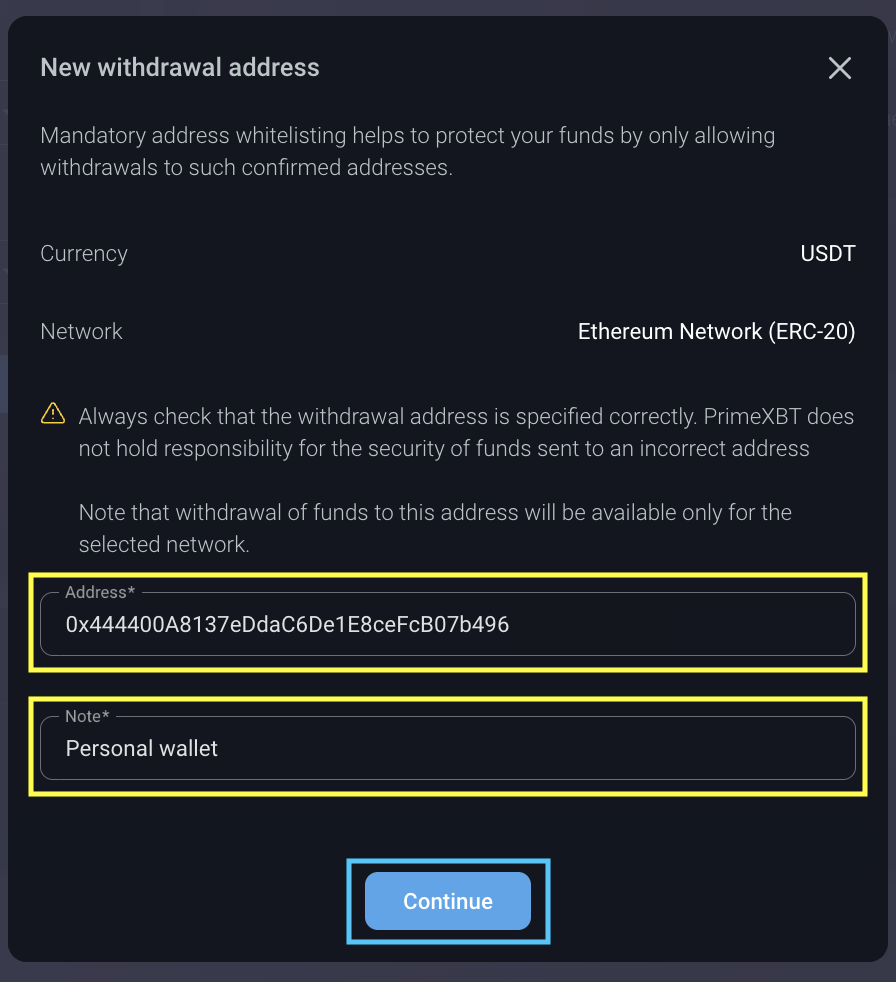
Task: Click the New withdrawal address heading
Action: (180, 68)
